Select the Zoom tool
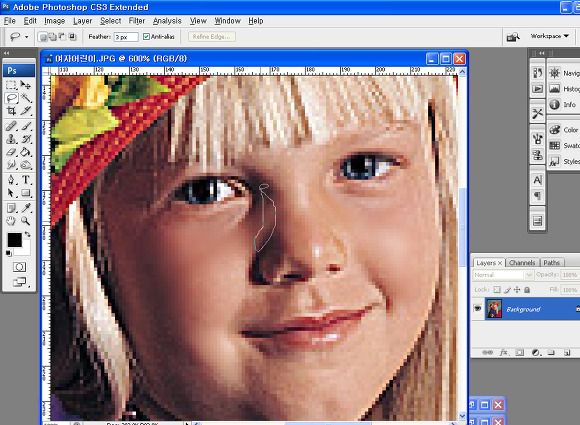Viewport: 580px width, 425px height. [x=26, y=221]
